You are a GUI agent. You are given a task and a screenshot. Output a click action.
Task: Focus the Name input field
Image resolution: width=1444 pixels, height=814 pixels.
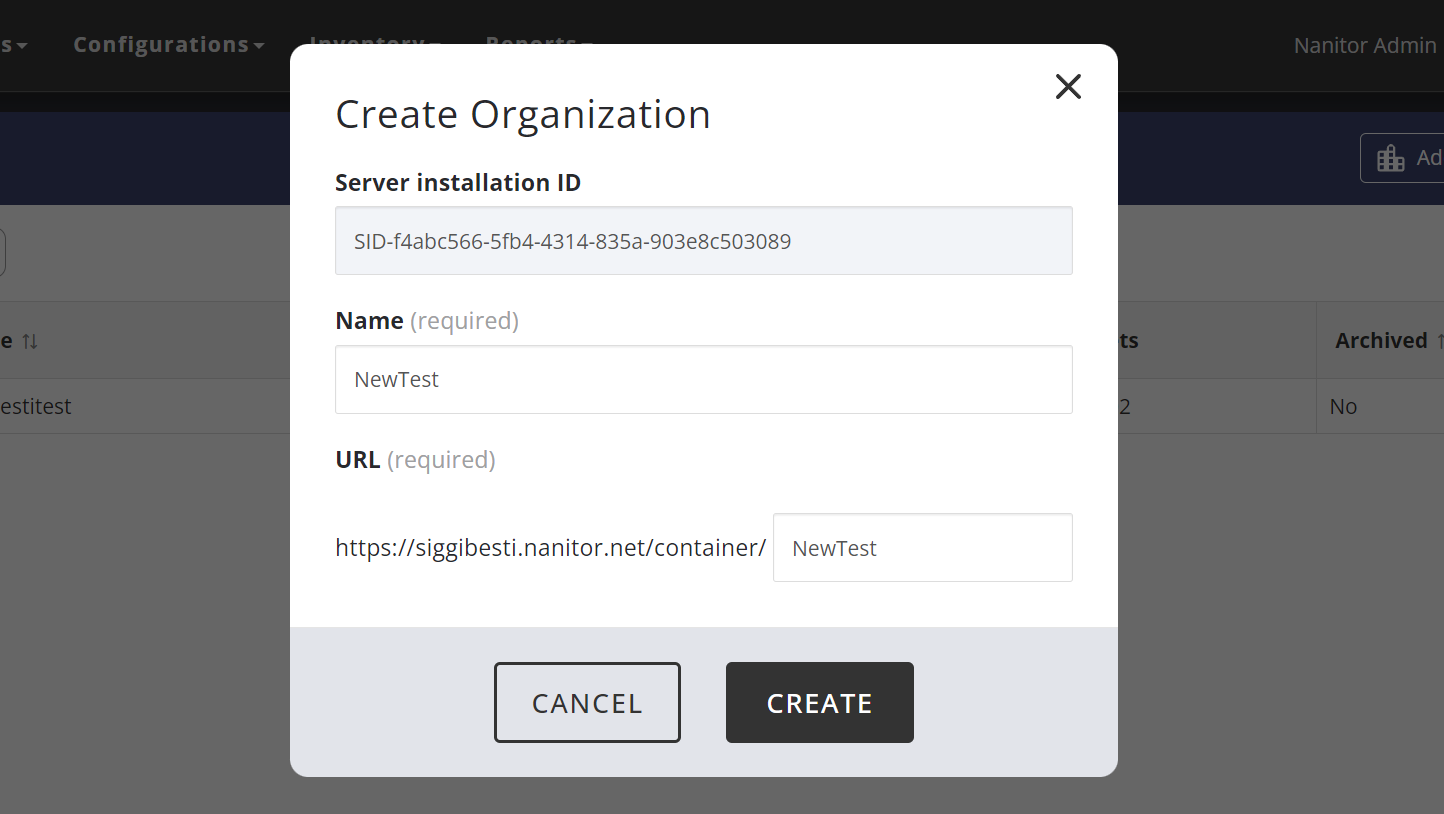(703, 379)
